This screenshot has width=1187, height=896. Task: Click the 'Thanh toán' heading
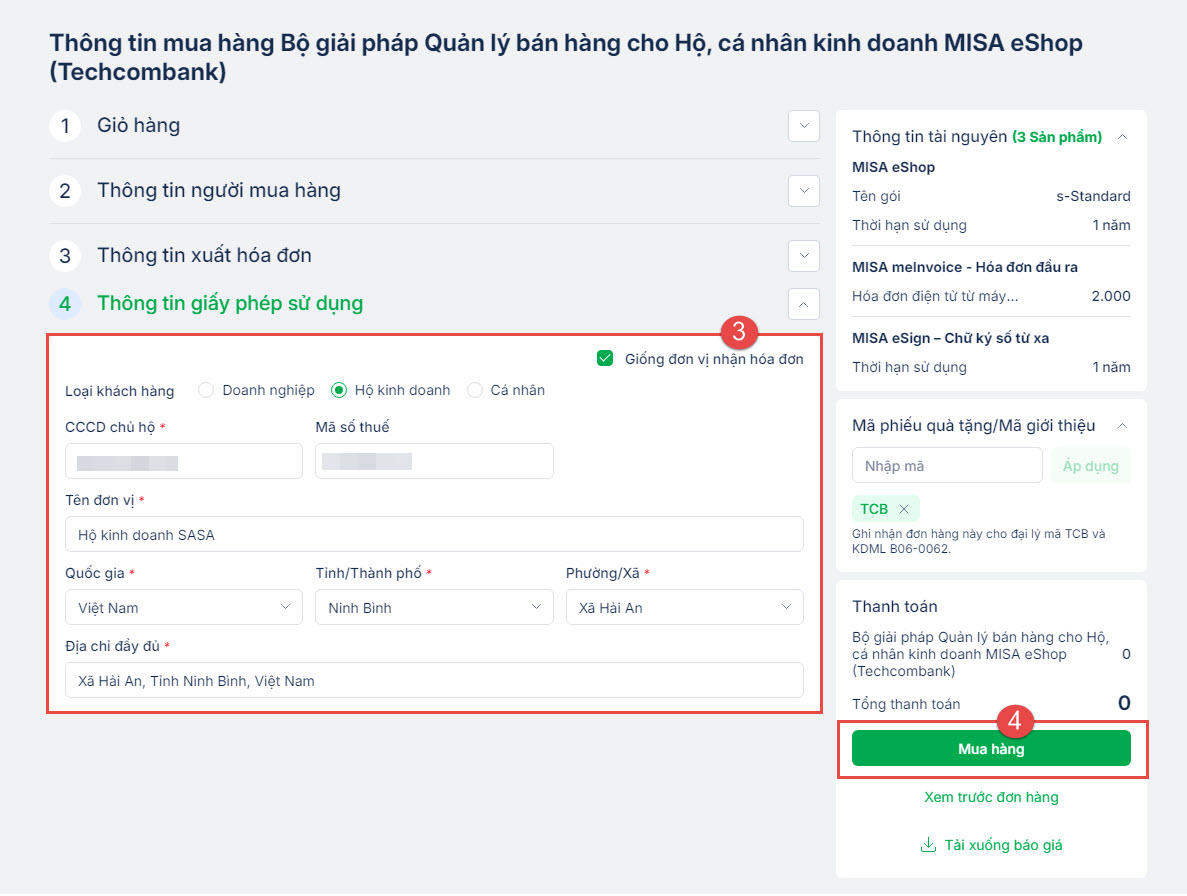point(895,607)
